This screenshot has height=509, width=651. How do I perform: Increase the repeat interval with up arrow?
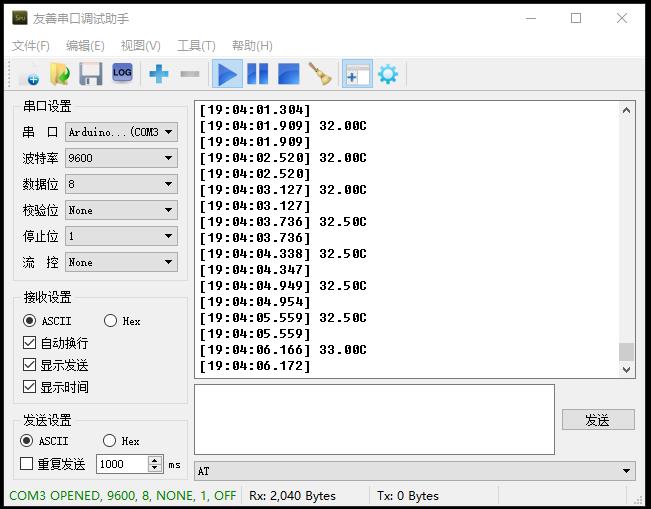click(155, 460)
